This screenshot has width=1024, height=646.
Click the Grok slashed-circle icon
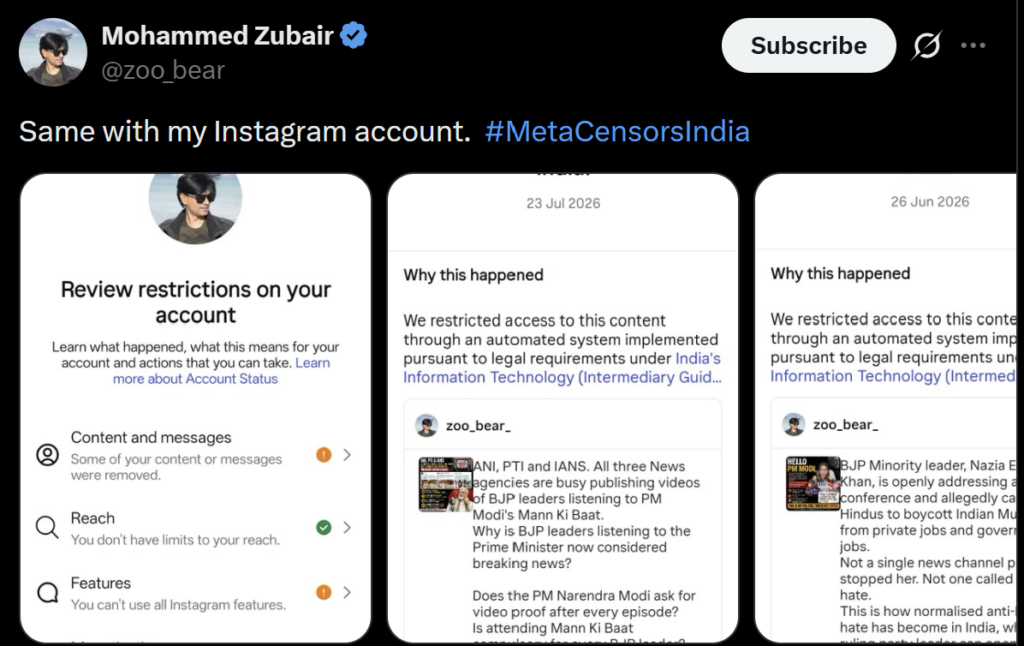pos(927,45)
